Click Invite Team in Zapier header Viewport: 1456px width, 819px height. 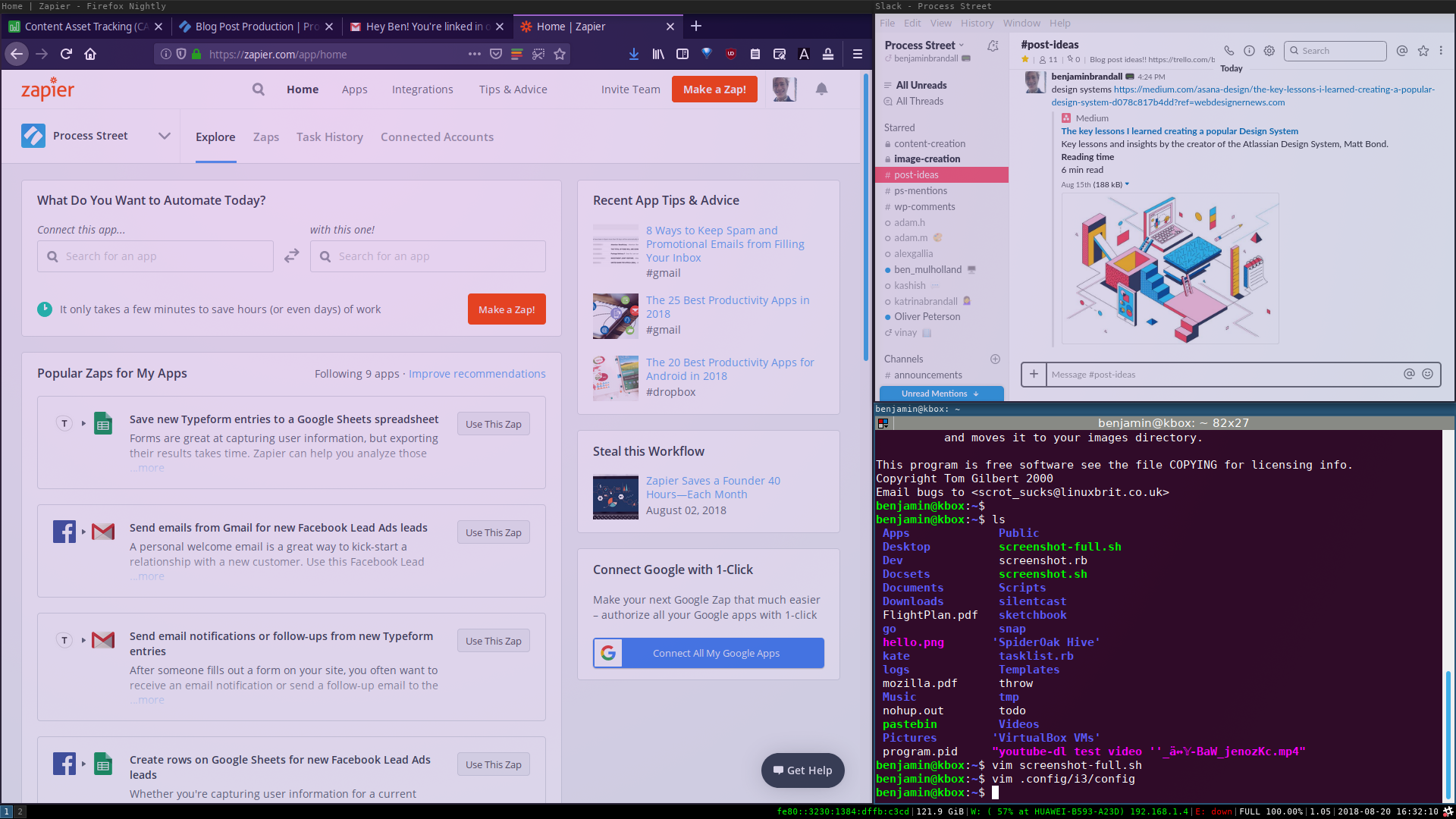631,89
